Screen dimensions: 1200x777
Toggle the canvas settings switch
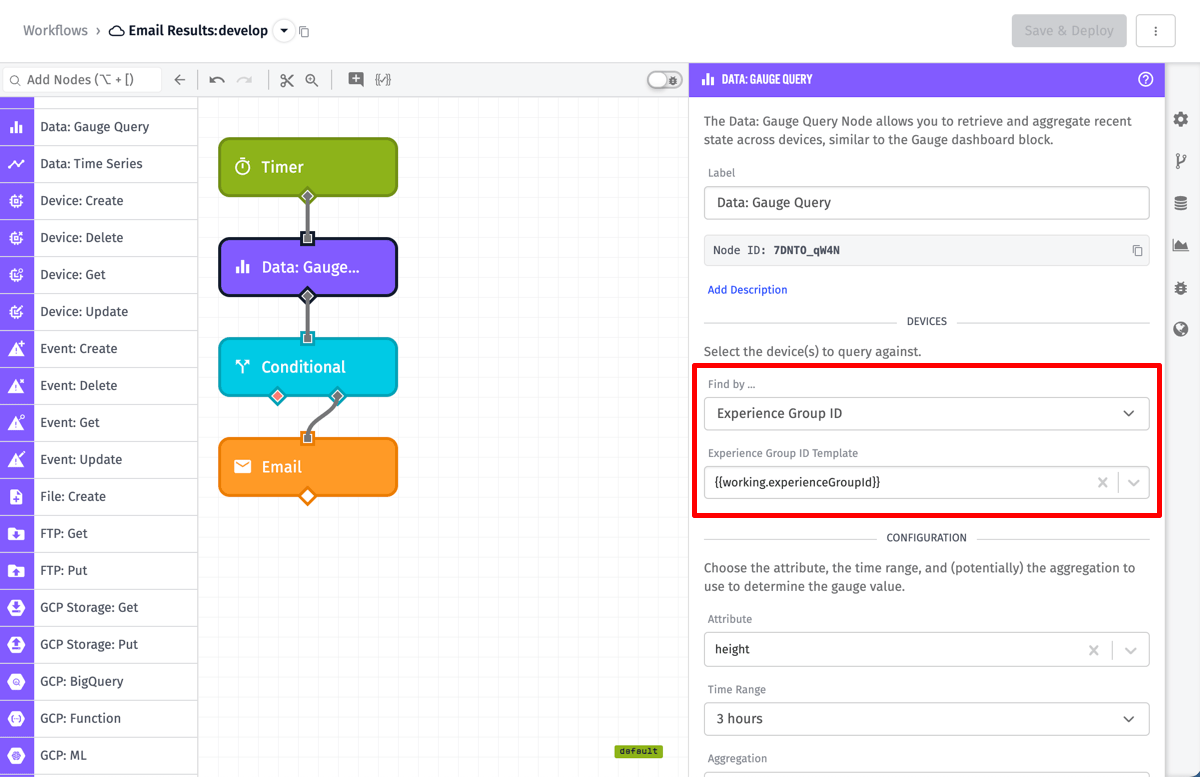(x=664, y=80)
